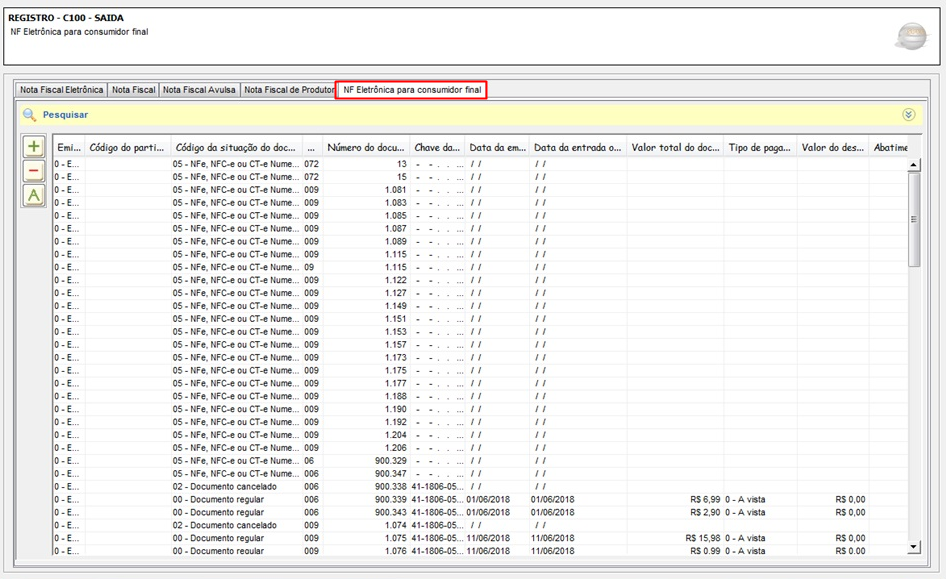
Task: Open the Pesquisar search link
Action: (x=65, y=115)
